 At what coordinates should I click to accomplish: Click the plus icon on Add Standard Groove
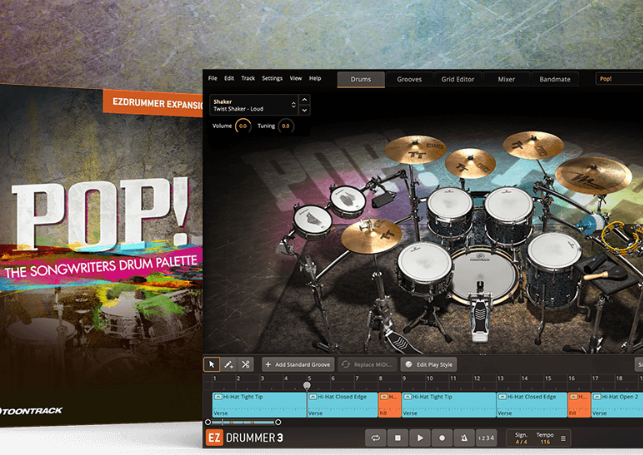click(268, 364)
